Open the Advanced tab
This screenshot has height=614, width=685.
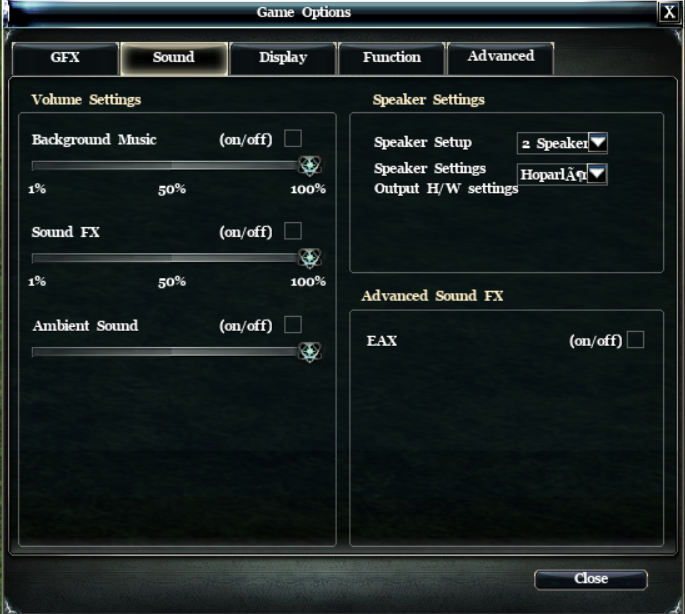coord(501,58)
